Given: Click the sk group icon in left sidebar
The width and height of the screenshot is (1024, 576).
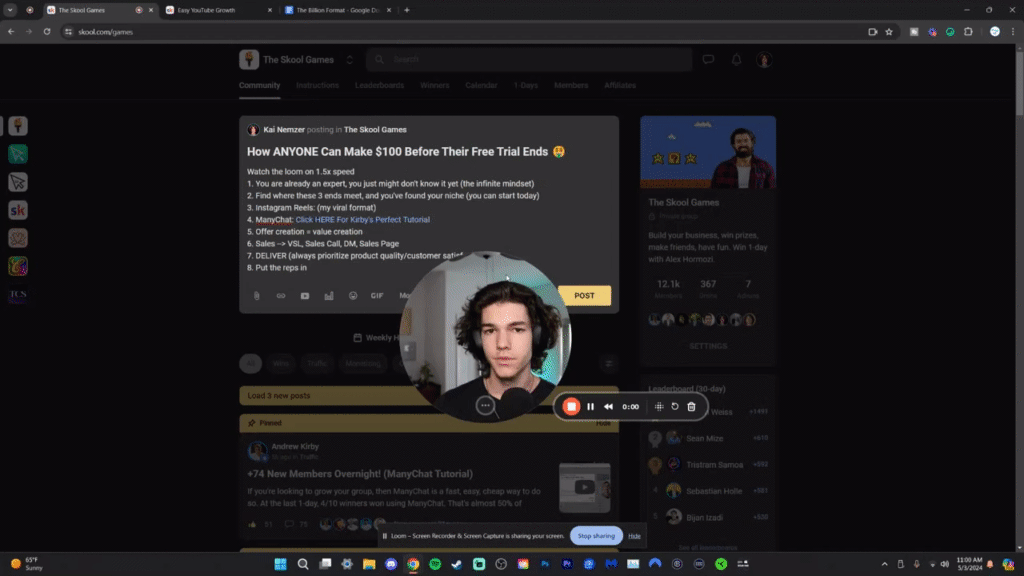Looking at the screenshot, I should (18, 210).
